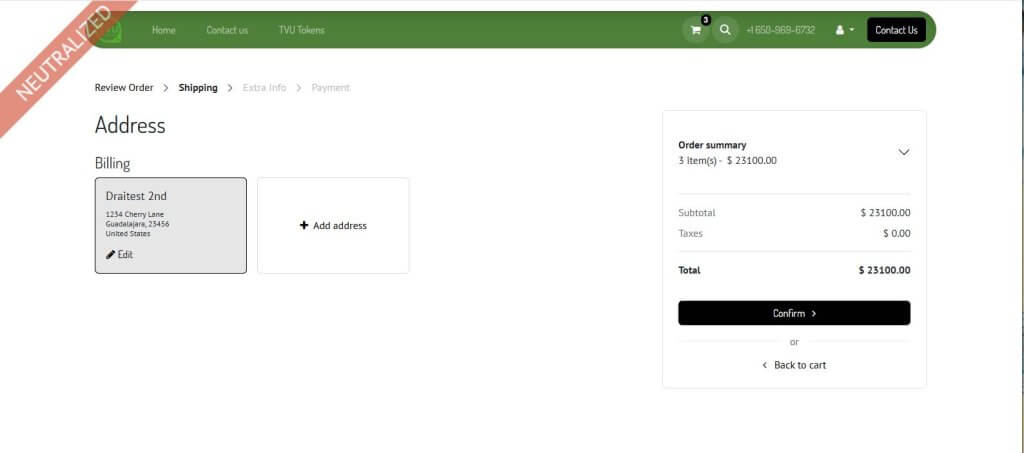Open the shopping cart icon
This screenshot has height=453, width=1024.
click(695, 30)
